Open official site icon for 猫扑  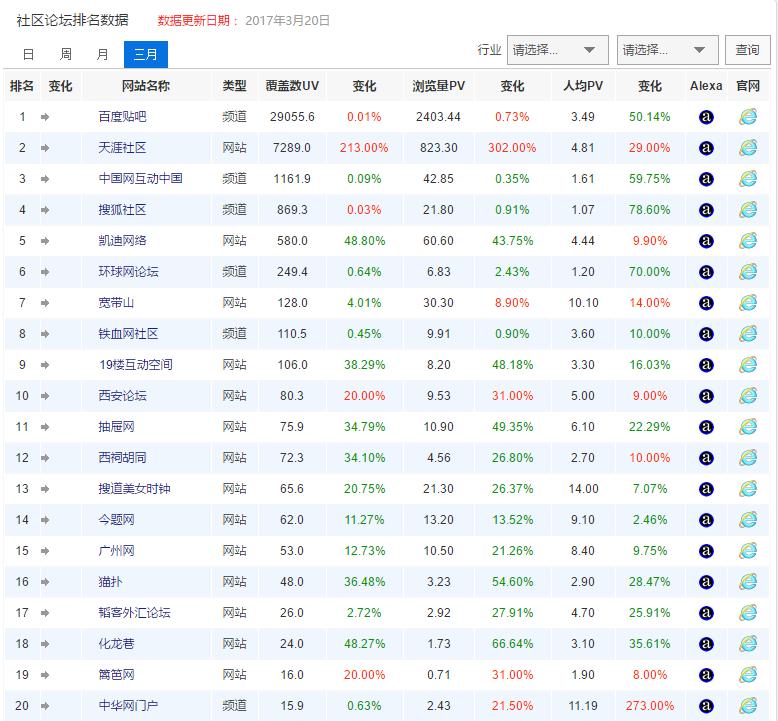coord(748,582)
